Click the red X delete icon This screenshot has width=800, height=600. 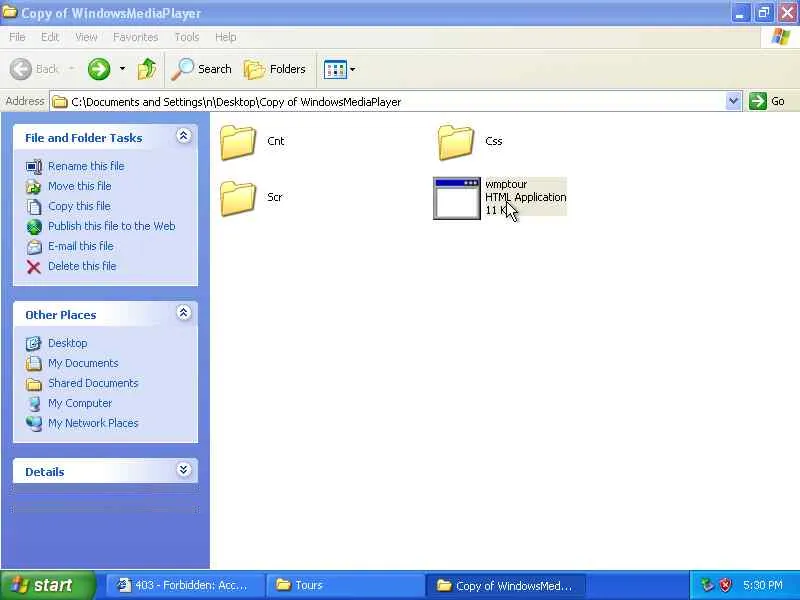click(34, 266)
